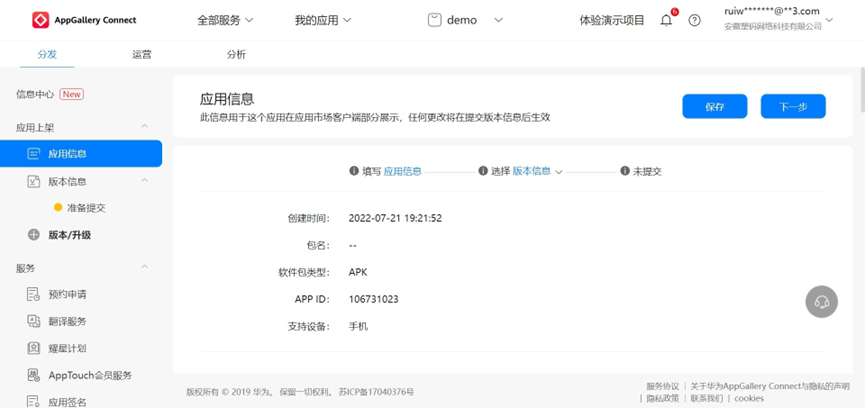Screen dimensions: 865x408
Task: Click the APP ID value 106731023
Action: click(x=373, y=299)
